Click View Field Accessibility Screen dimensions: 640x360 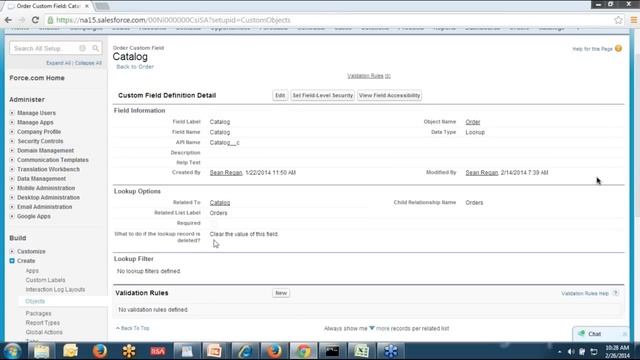click(x=389, y=96)
